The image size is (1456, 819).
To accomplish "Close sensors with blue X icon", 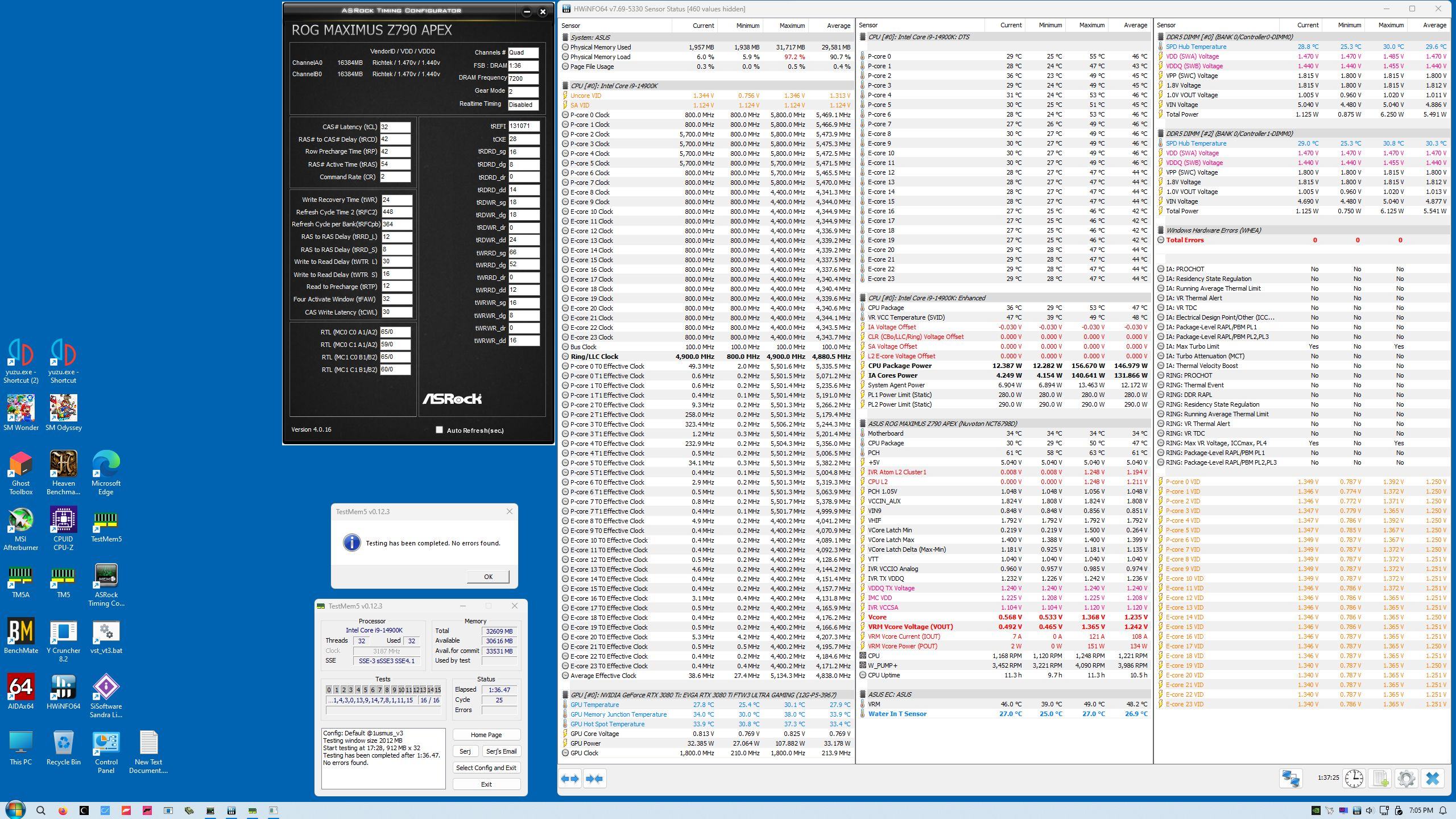I will click(x=1433, y=779).
